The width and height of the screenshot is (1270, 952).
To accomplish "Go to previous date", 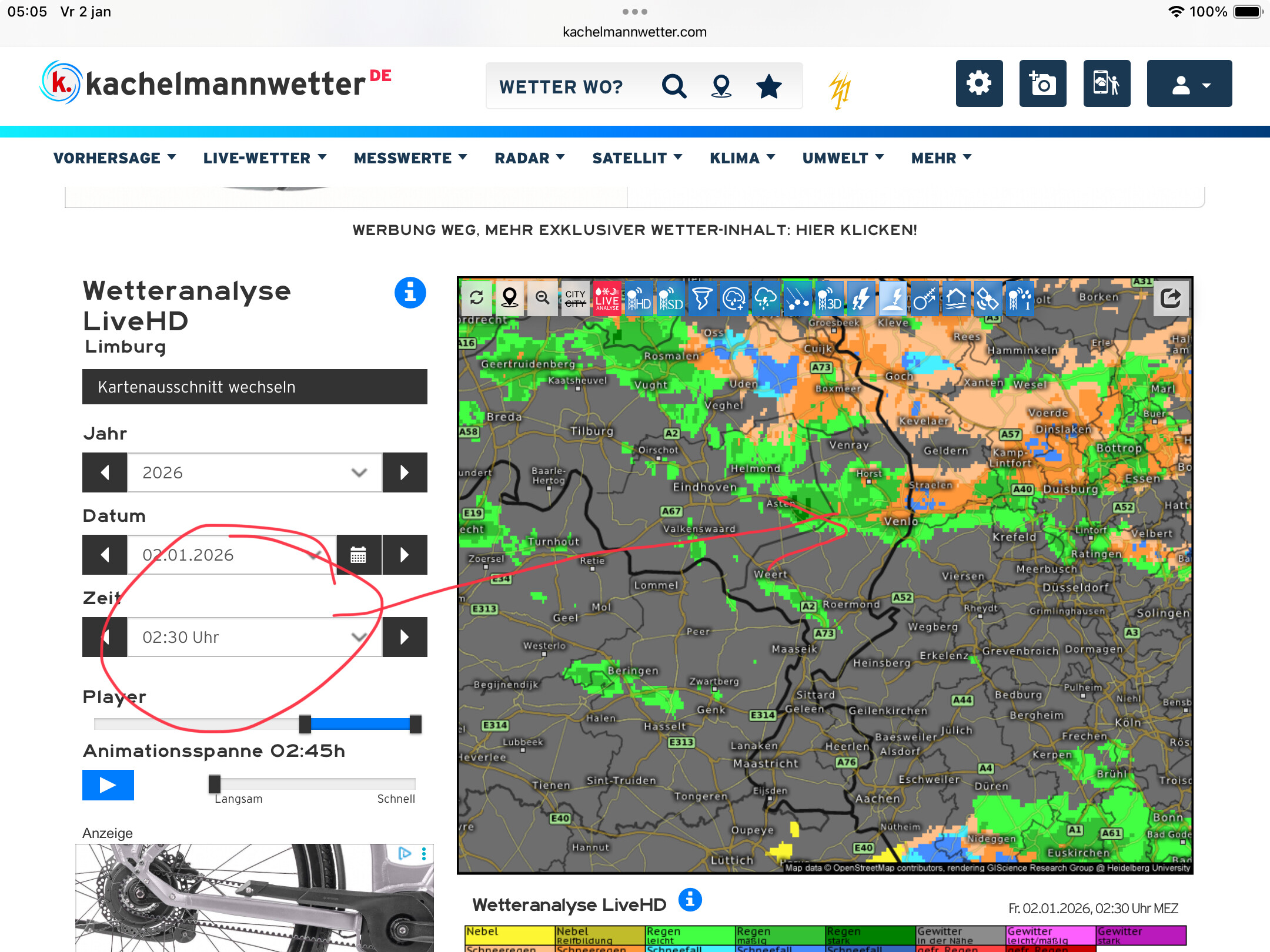I will (x=105, y=555).
